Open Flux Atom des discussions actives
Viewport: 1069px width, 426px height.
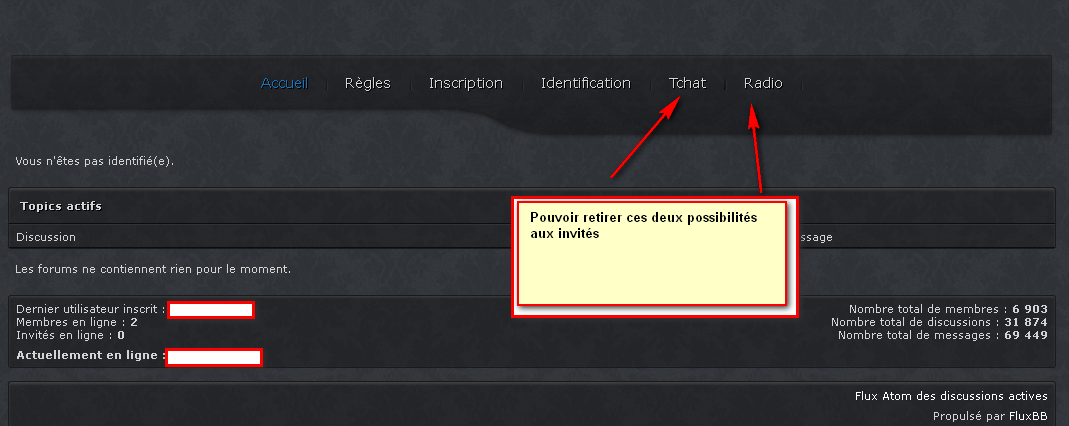point(951,396)
